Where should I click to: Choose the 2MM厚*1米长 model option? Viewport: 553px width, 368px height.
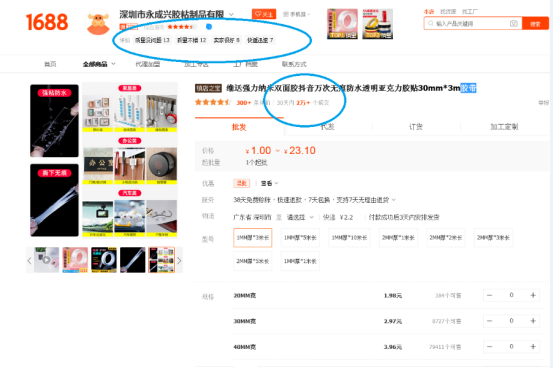click(x=398, y=237)
